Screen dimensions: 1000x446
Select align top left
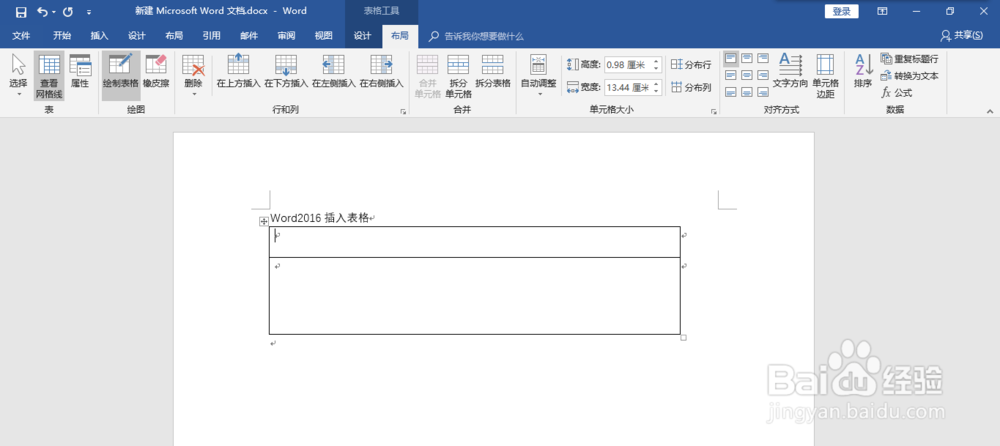[x=731, y=58]
